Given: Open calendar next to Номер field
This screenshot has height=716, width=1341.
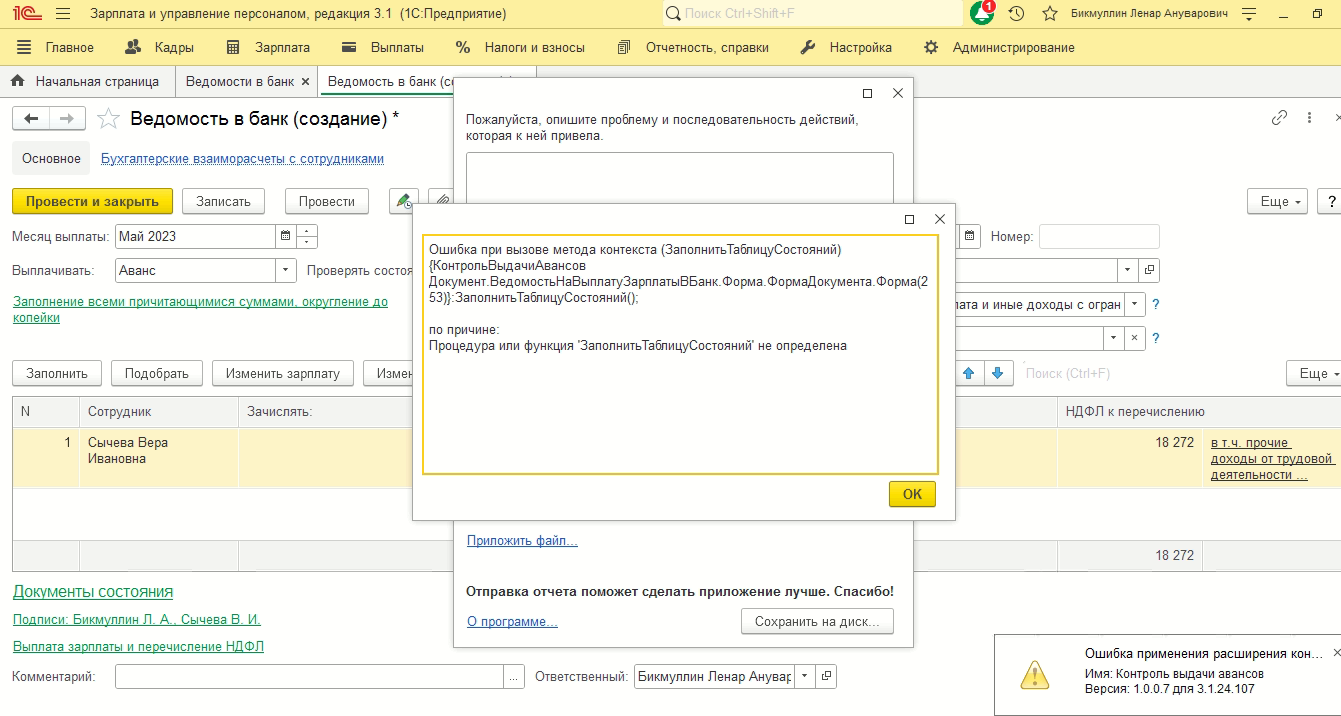Looking at the screenshot, I should coord(970,237).
